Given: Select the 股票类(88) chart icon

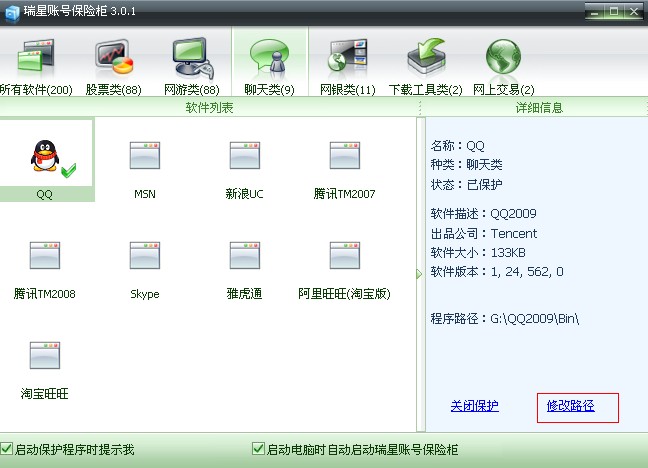Looking at the screenshot, I should pos(114,58).
